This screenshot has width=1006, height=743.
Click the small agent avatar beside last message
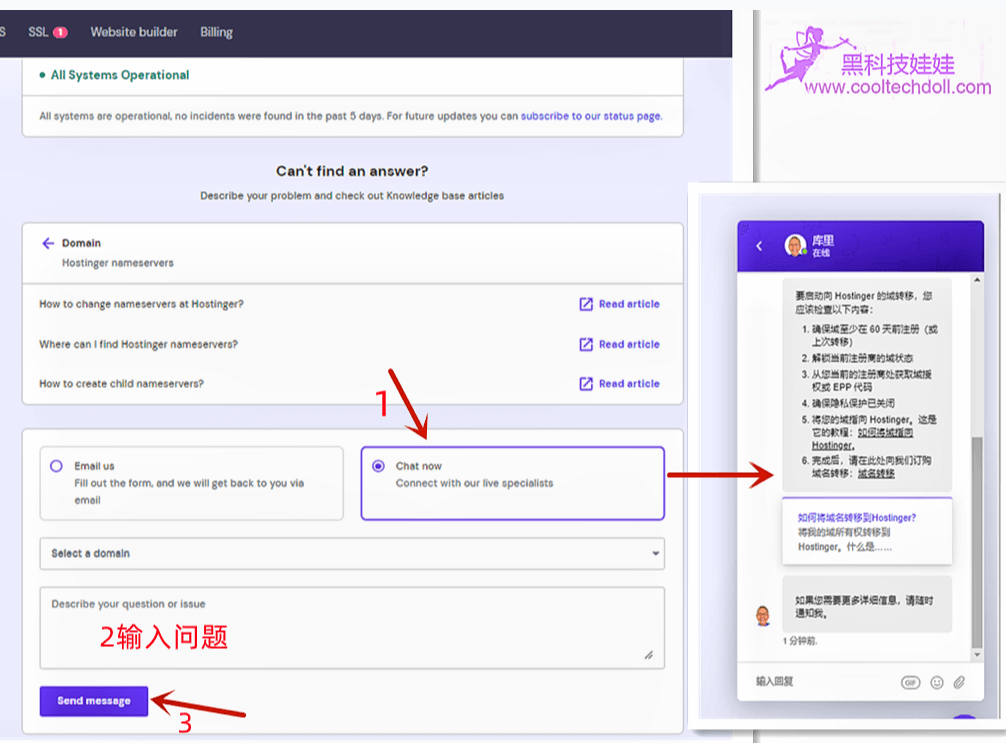763,615
